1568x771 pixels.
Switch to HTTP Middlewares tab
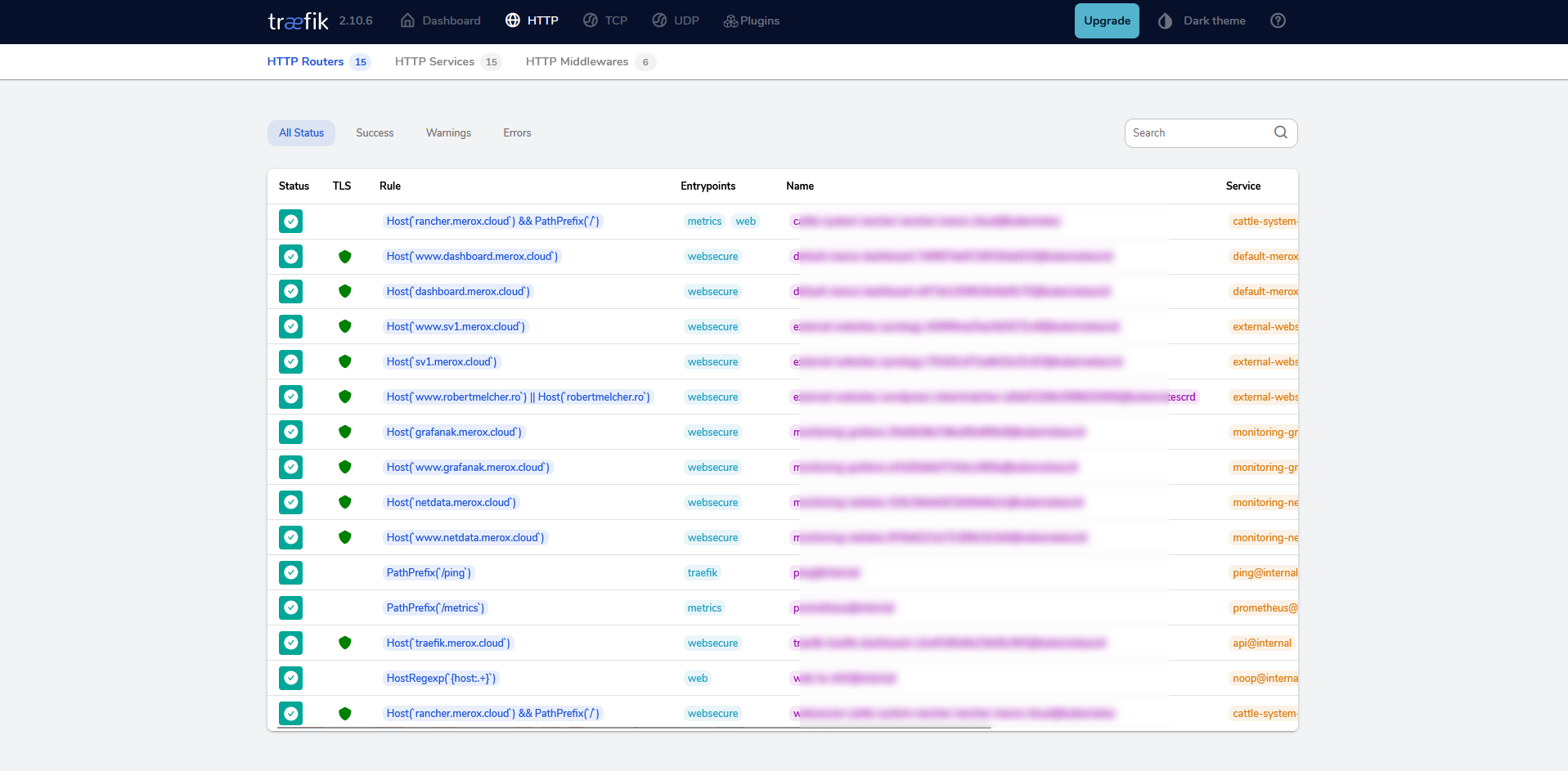pos(590,61)
